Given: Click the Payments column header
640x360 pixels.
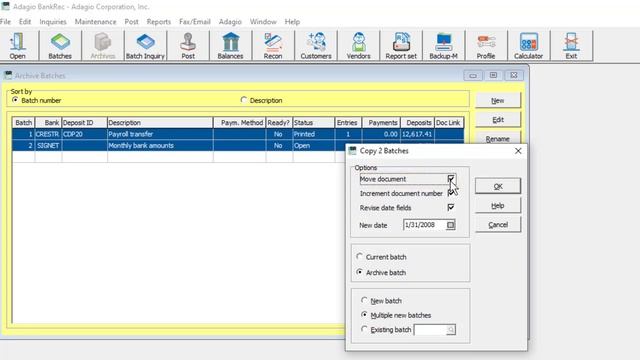Looking at the screenshot, I should [x=381, y=122].
